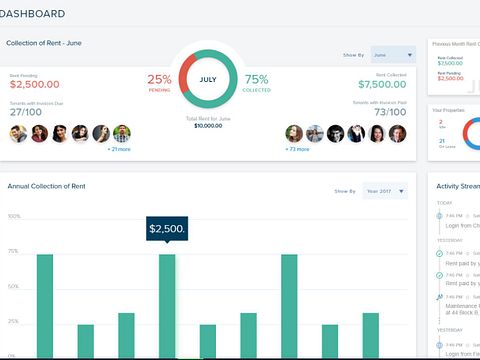Click the checkmark icon of second 'Rent paid by' entry

pyautogui.click(x=439, y=275)
